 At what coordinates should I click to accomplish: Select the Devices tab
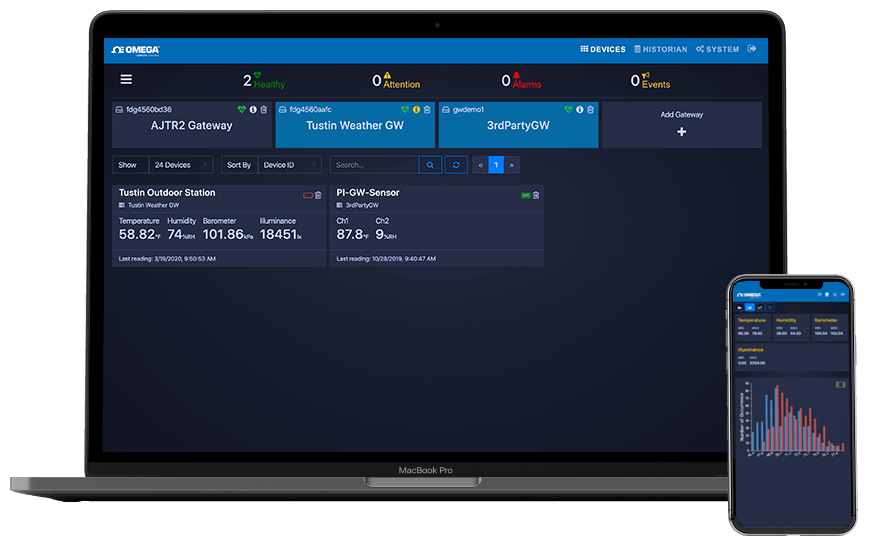(x=603, y=49)
